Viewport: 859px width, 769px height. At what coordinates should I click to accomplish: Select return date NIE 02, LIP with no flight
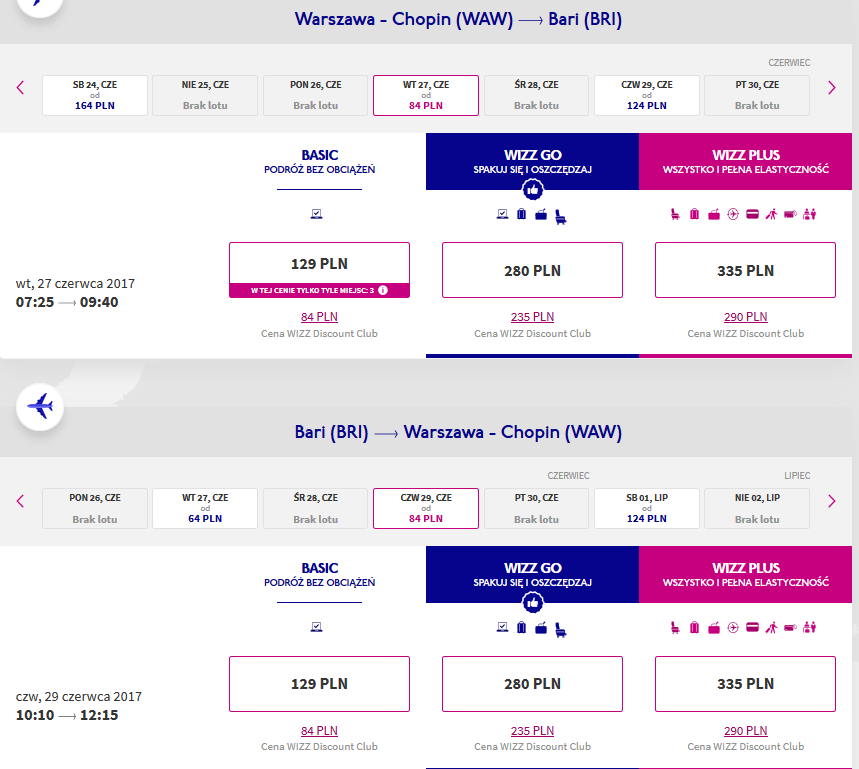[x=757, y=508]
